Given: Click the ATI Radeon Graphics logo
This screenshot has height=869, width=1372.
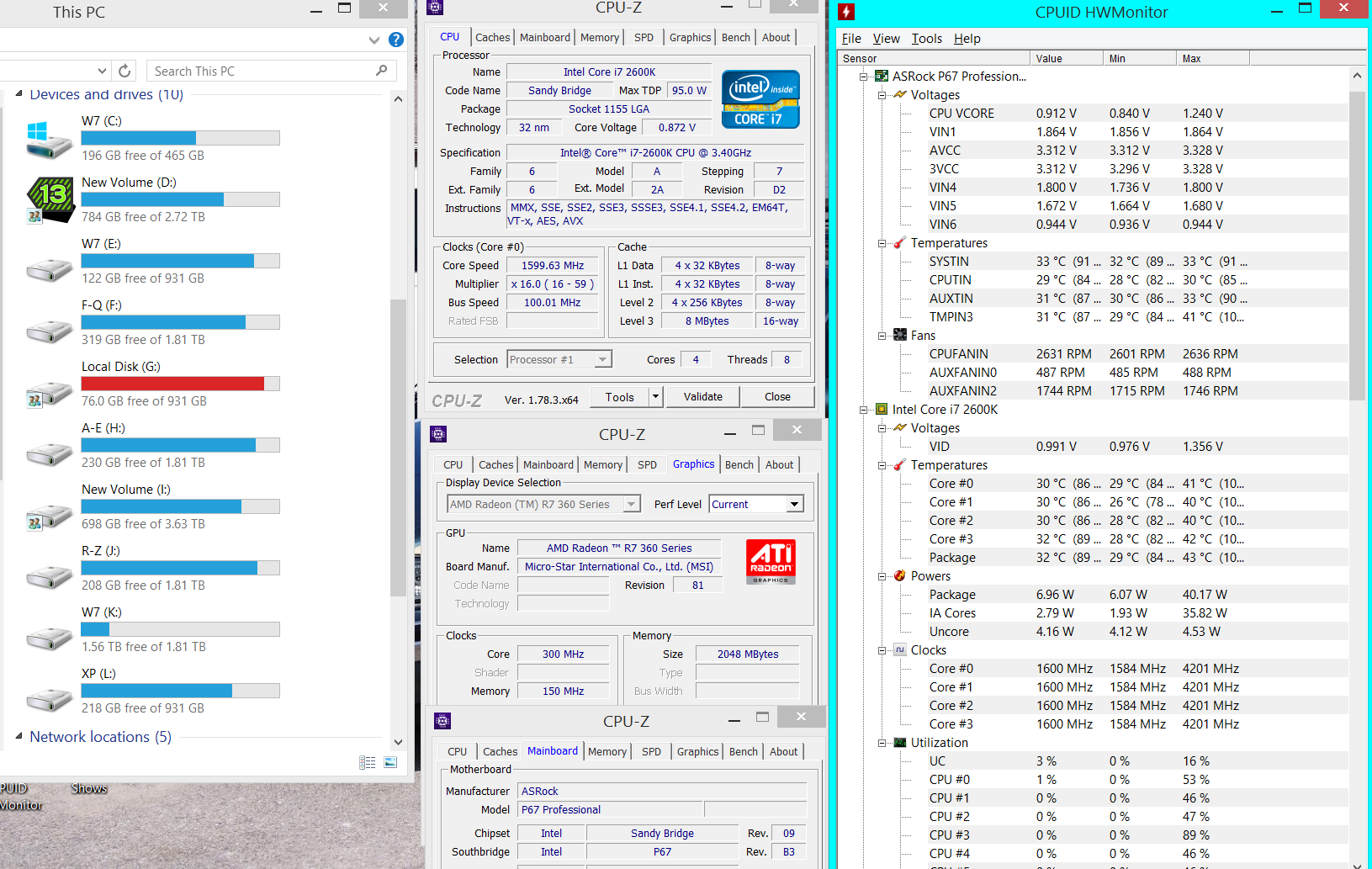Looking at the screenshot, I should pyautogui.click(x=771, y=562).
